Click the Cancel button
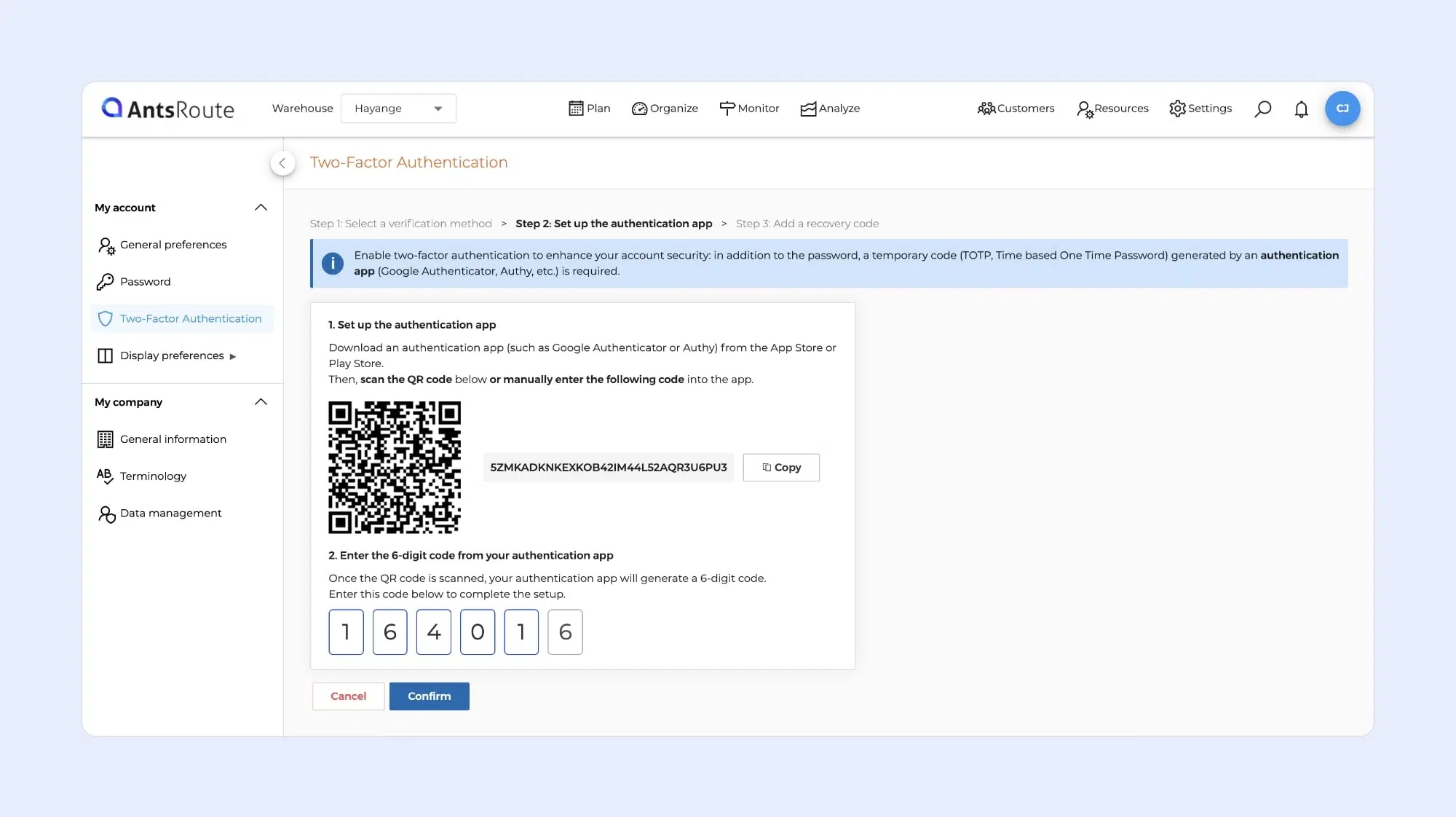This screenshot has width=1456, height=818. click(x=348, y=696)
